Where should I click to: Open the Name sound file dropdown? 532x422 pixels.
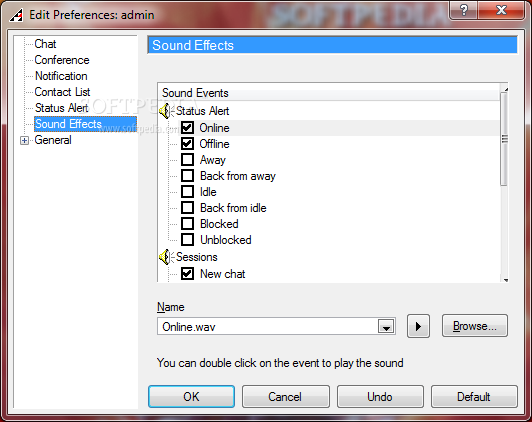pos(386,326)
